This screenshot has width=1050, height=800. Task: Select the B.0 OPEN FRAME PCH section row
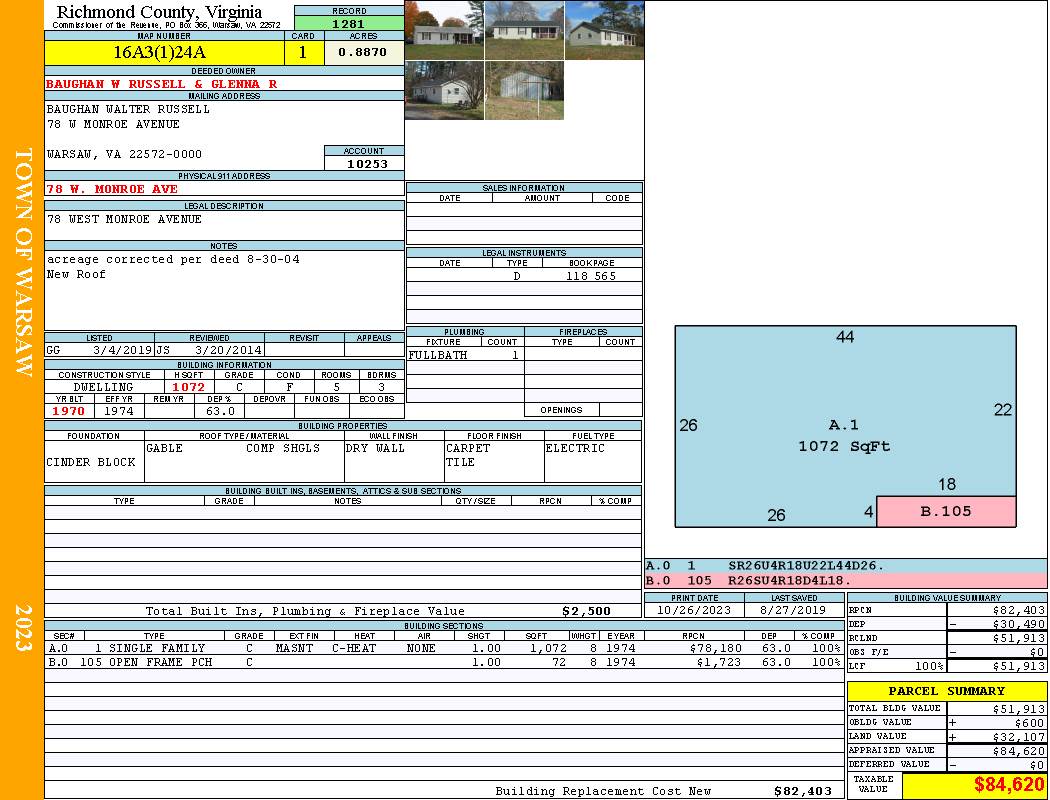point(445,662)
